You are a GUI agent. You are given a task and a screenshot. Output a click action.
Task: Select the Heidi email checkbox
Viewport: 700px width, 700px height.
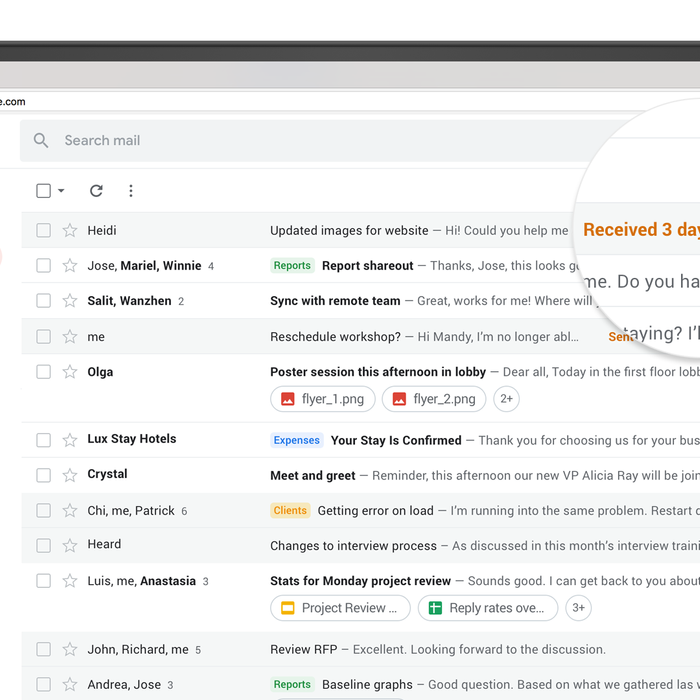pos(43,230)
